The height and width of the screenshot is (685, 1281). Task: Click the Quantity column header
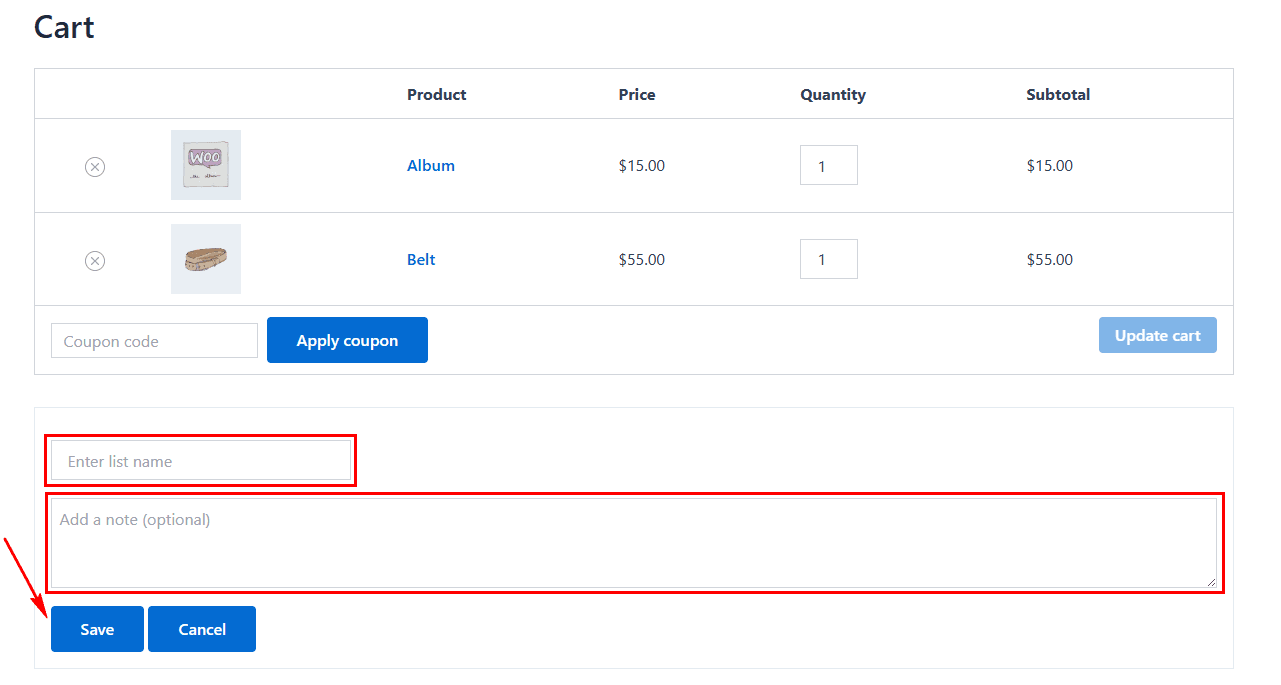pyautogui.click(x=833, y=95)
